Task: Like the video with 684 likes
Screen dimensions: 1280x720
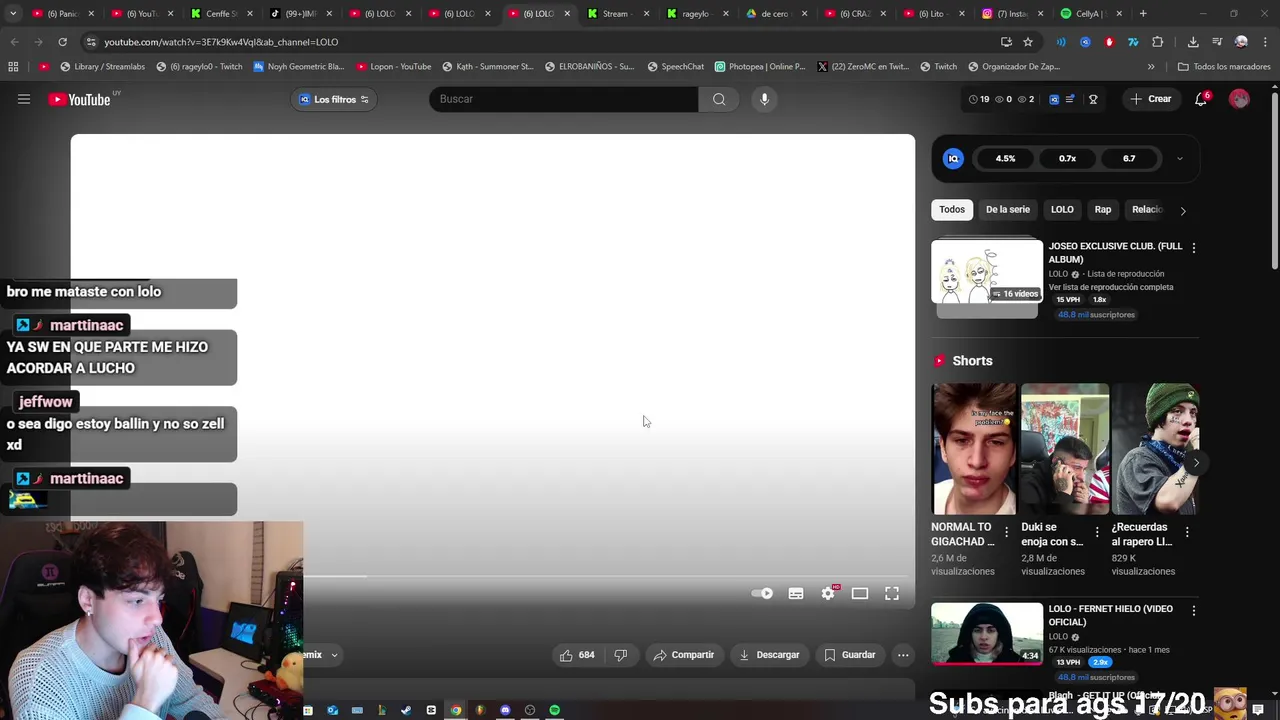Action: (577, 655)
